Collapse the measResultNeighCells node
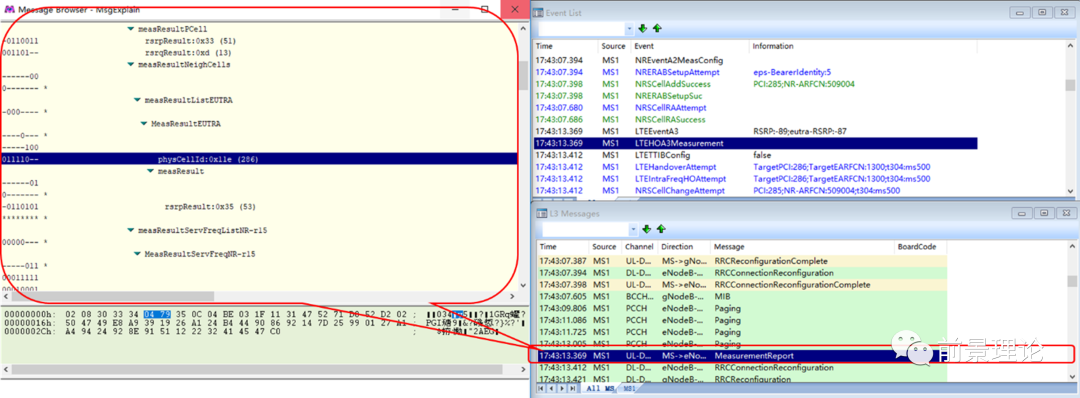 [131, 65]
